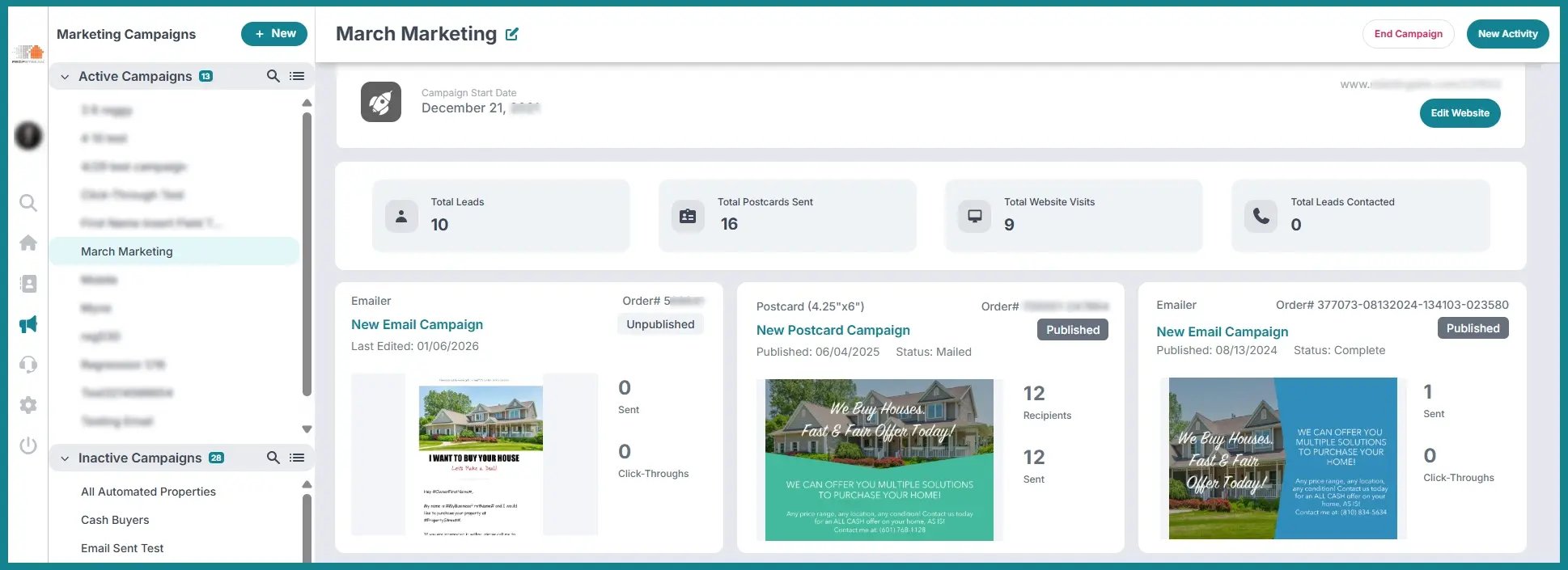Click the Total Leads person icon
Image resolution: width=1568 pixels, height=570 pixels.
pos(401,217)
